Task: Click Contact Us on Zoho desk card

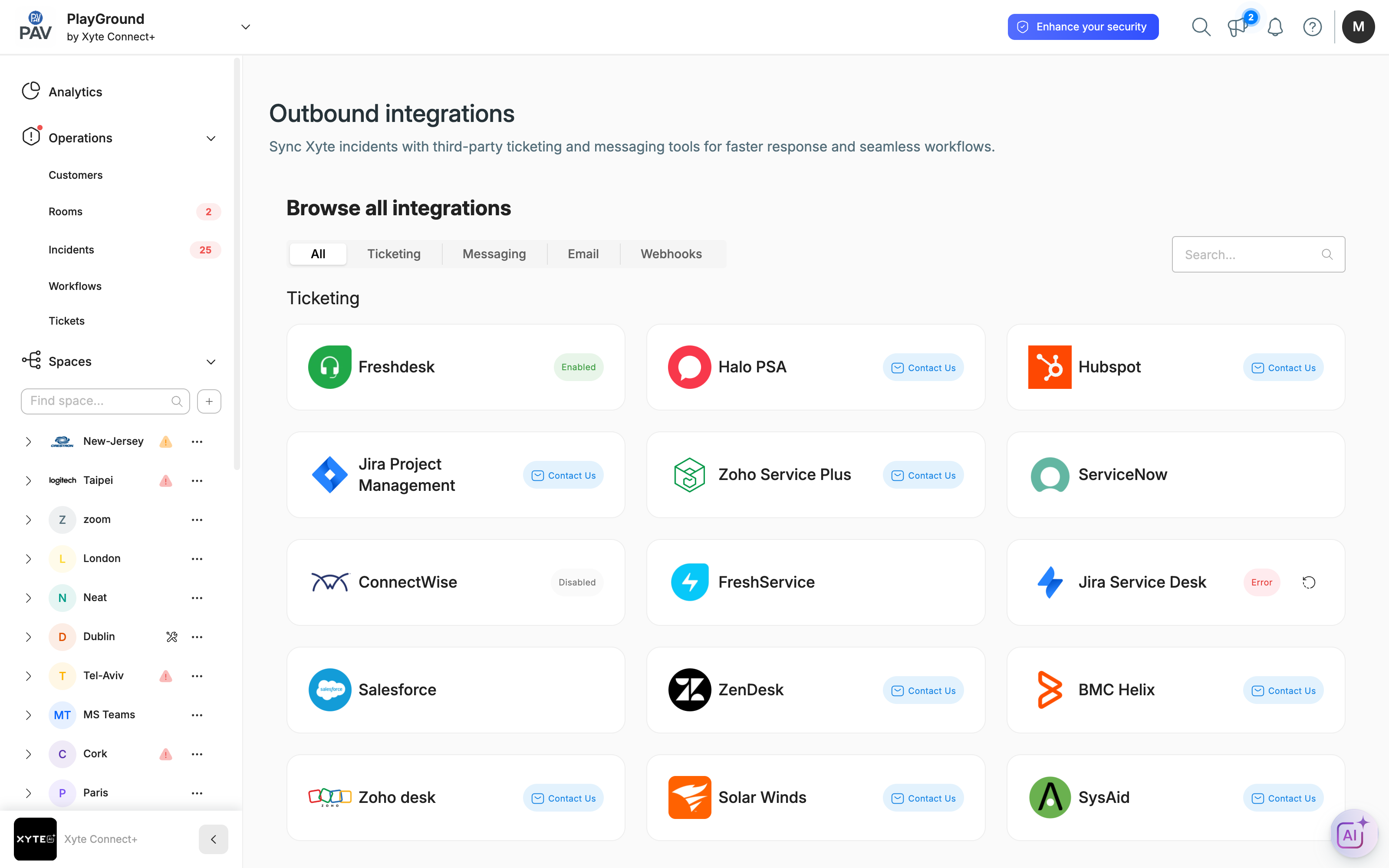Action: 563,798
